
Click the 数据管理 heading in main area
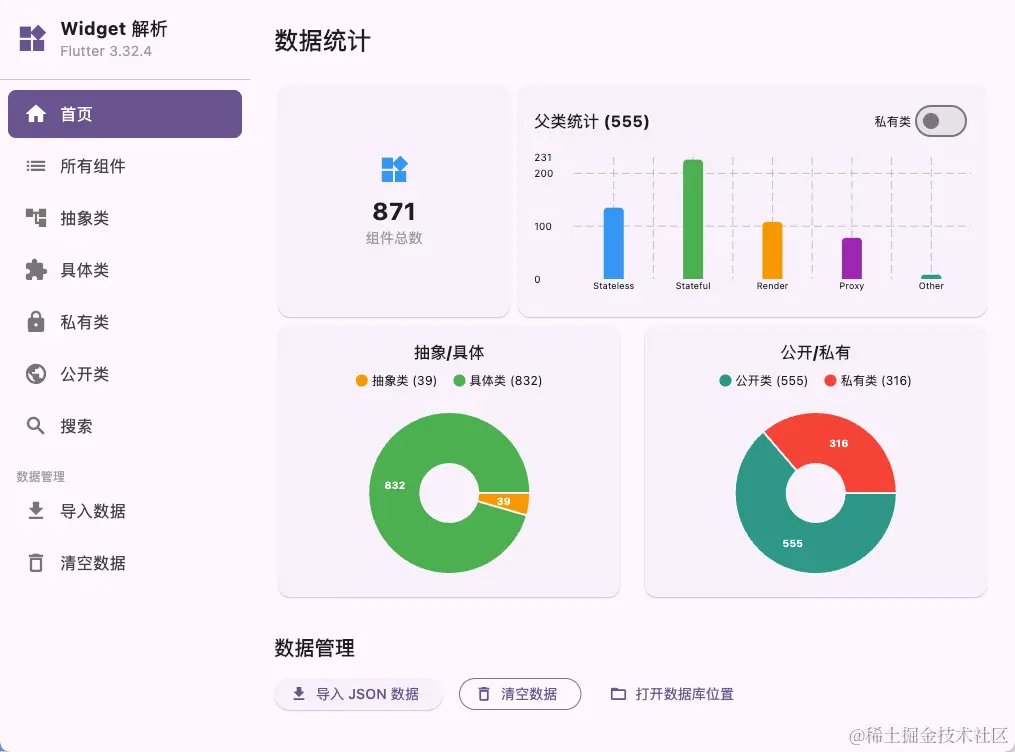point(315,648)
